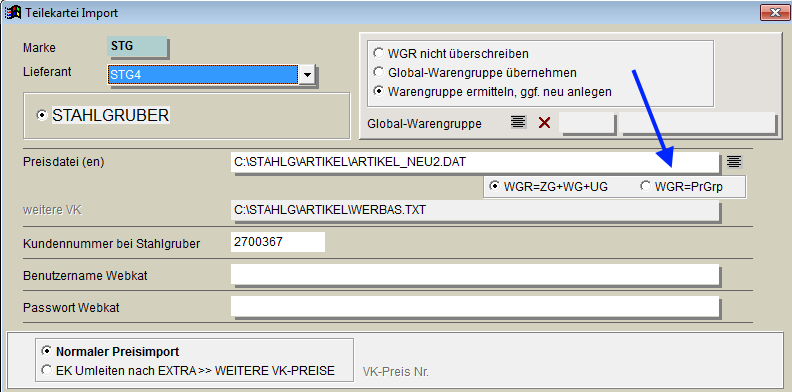The image size is (792, 392).
Task: Clear Global-Warengruppe with red X icon
Action: [x=544, y=122]
